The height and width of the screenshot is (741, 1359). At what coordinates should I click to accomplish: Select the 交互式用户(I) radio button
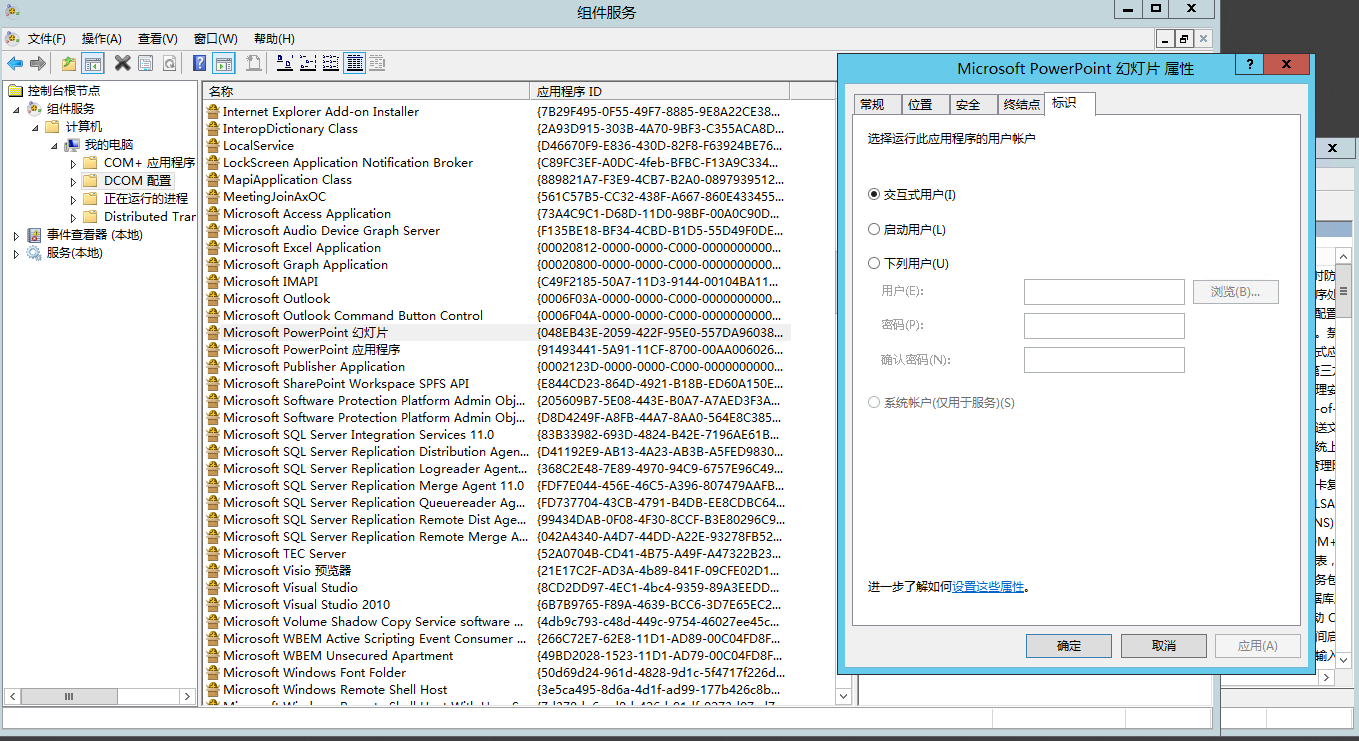pos(875,195)
